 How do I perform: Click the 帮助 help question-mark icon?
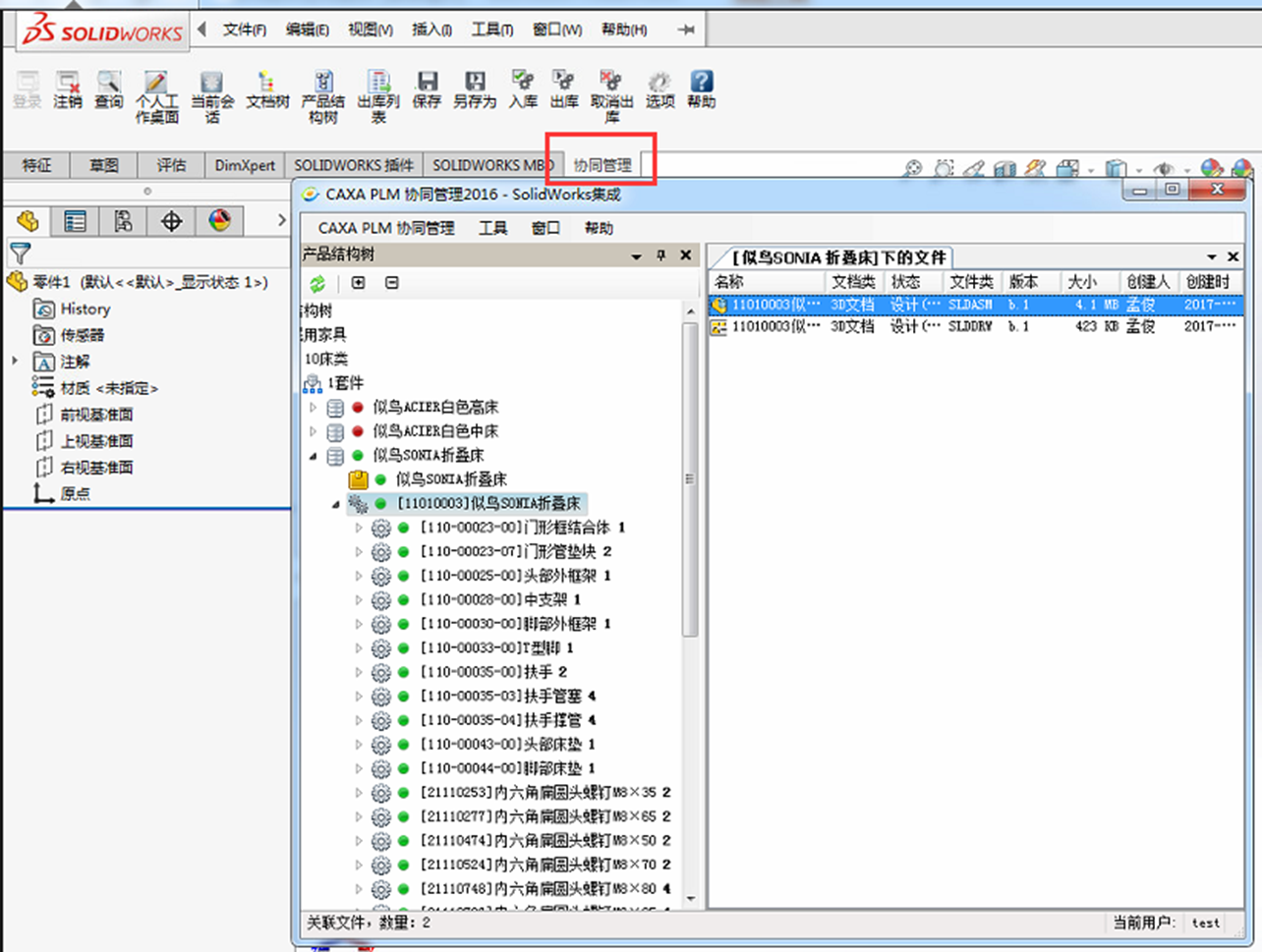[702, 89]
